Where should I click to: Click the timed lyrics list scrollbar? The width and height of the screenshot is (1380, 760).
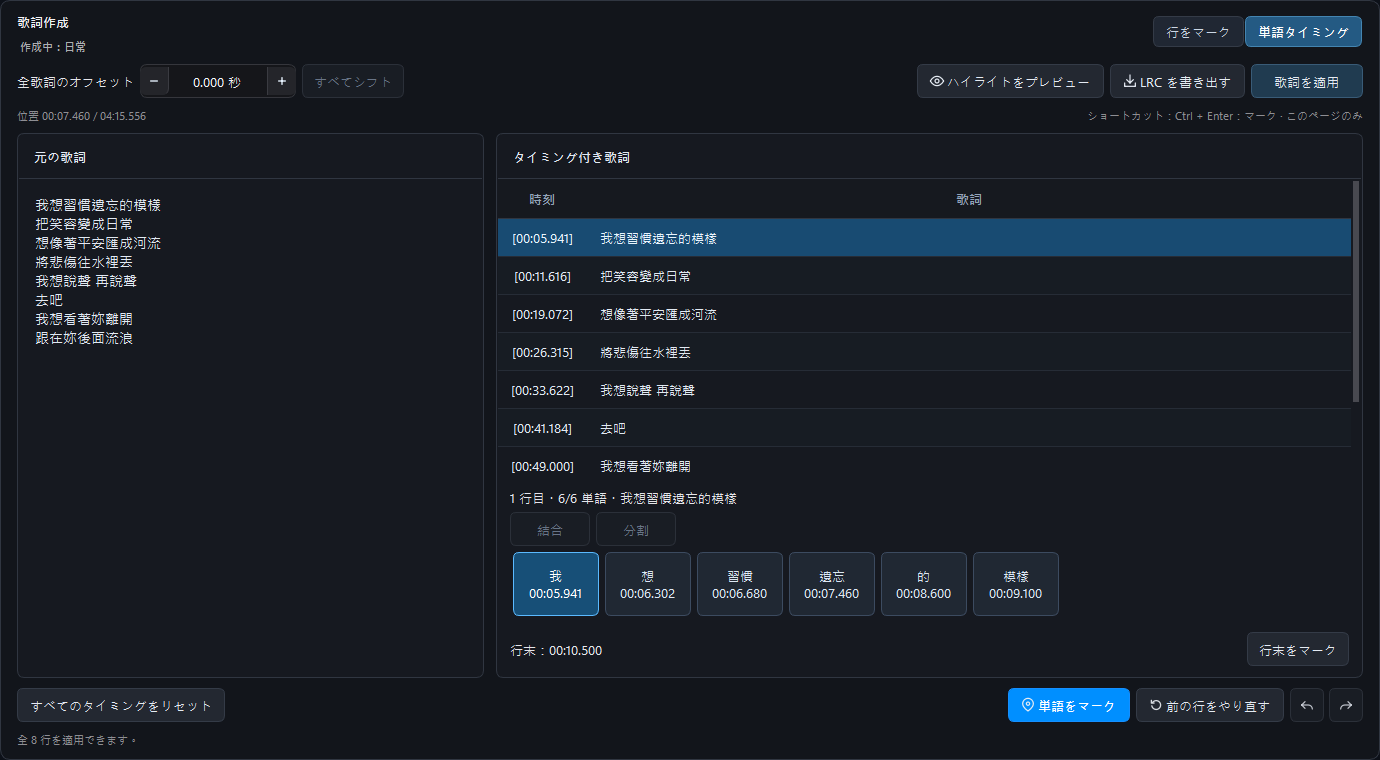tap(1356, 291)
